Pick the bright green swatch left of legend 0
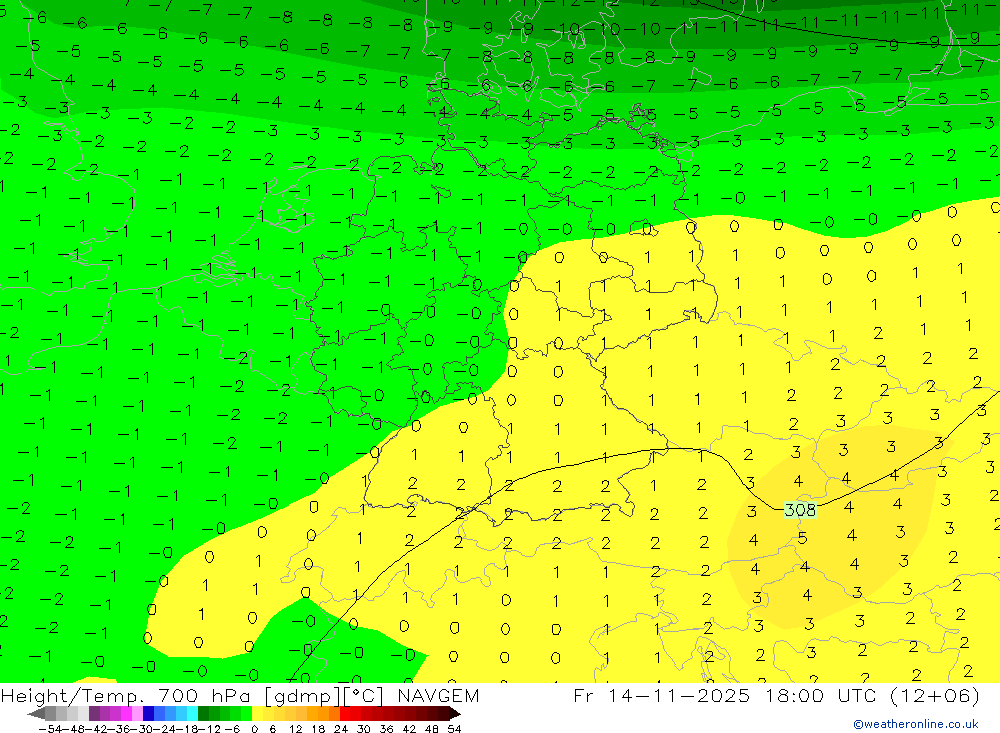The height and width of the screenshot is (733, 1000). [246, 713]
